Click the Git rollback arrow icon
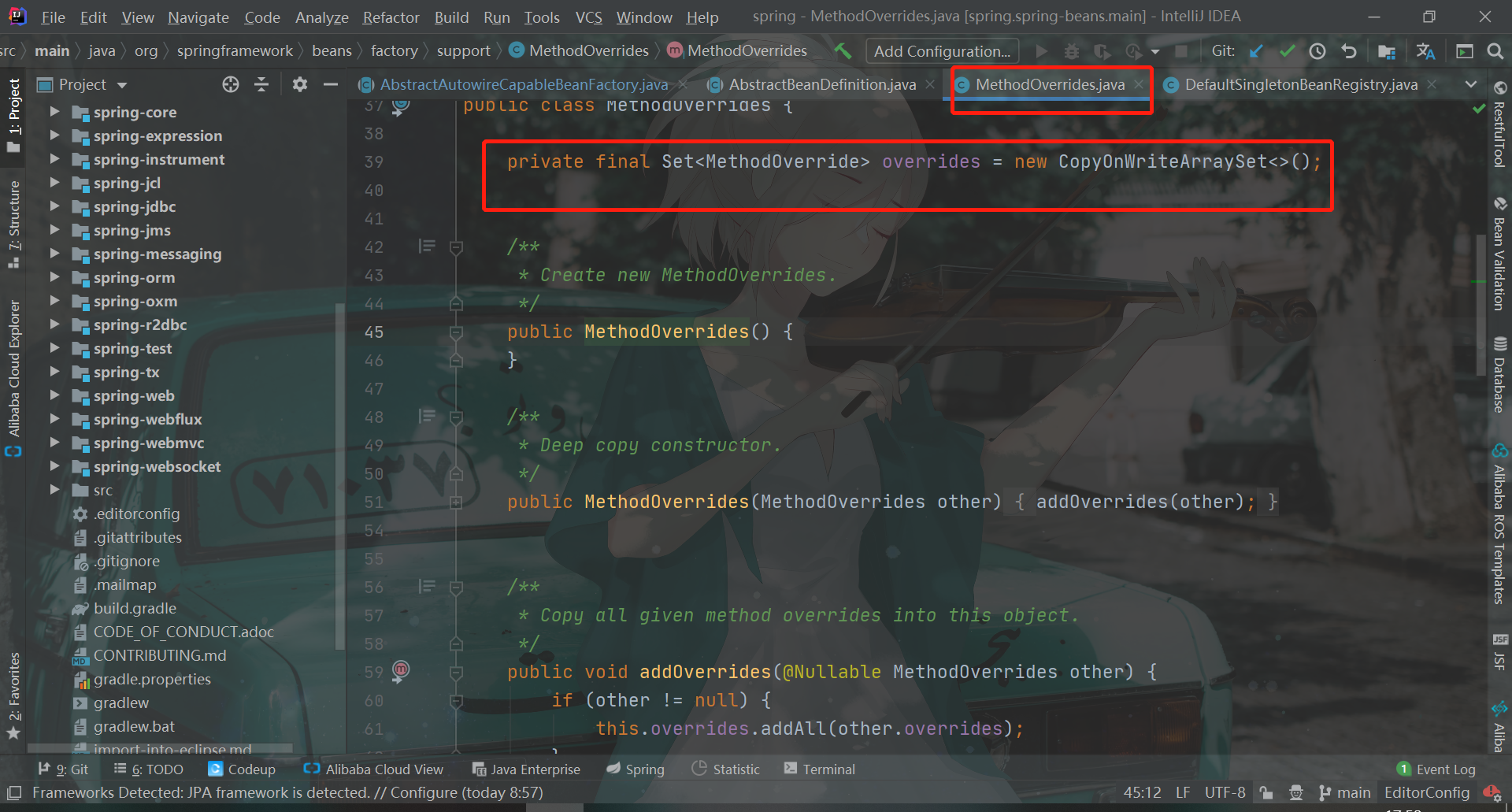Viewport: 1512px width, 812px height. pyautogui.click(x=1349, y=51)
